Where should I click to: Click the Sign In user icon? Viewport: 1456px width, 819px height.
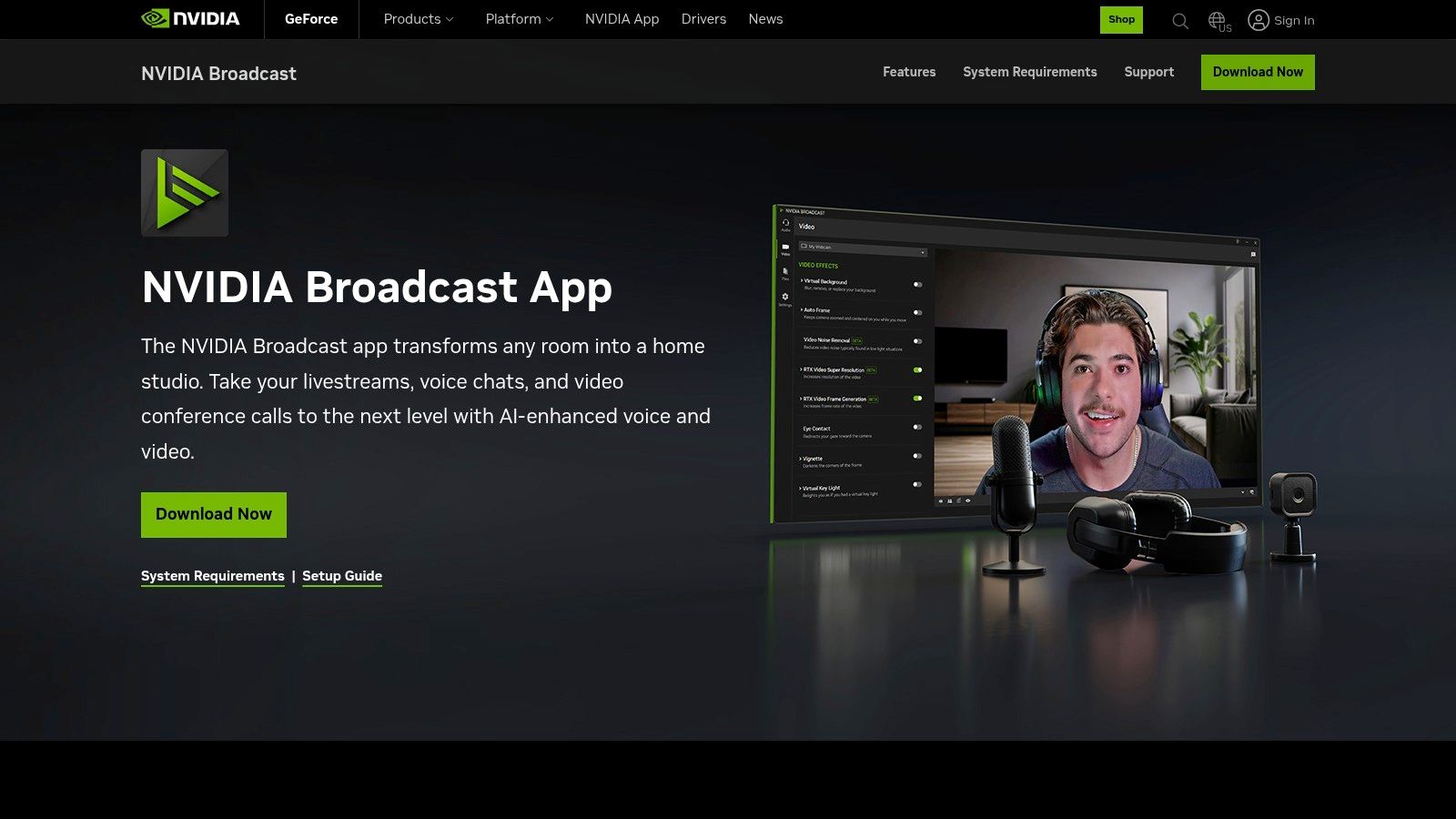(x=1258, y=20)
